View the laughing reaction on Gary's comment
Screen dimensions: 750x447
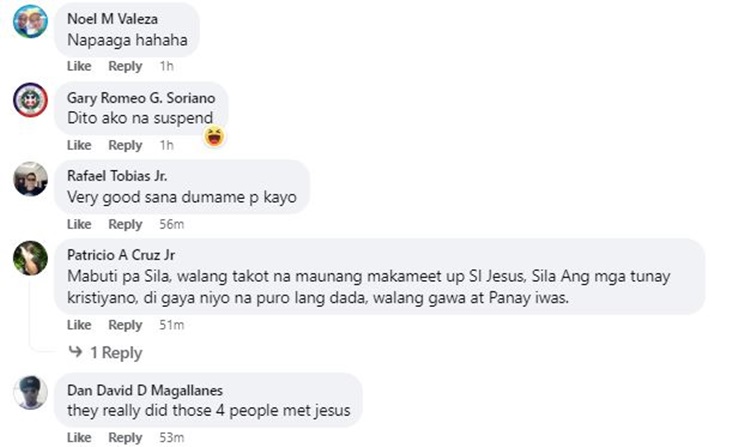coord(214,136)
